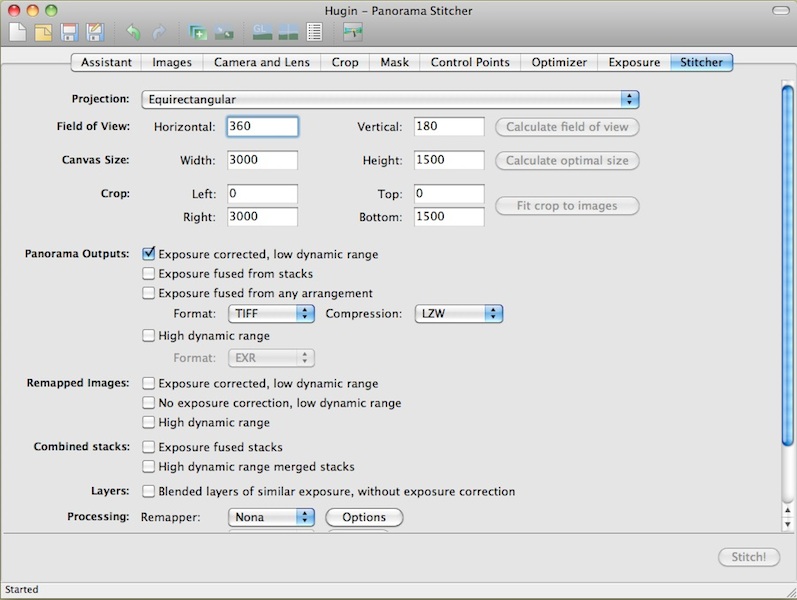Screen dimensions: 797x600
Task: Expand the TIFF format dropdown
Action: point(272,314)
